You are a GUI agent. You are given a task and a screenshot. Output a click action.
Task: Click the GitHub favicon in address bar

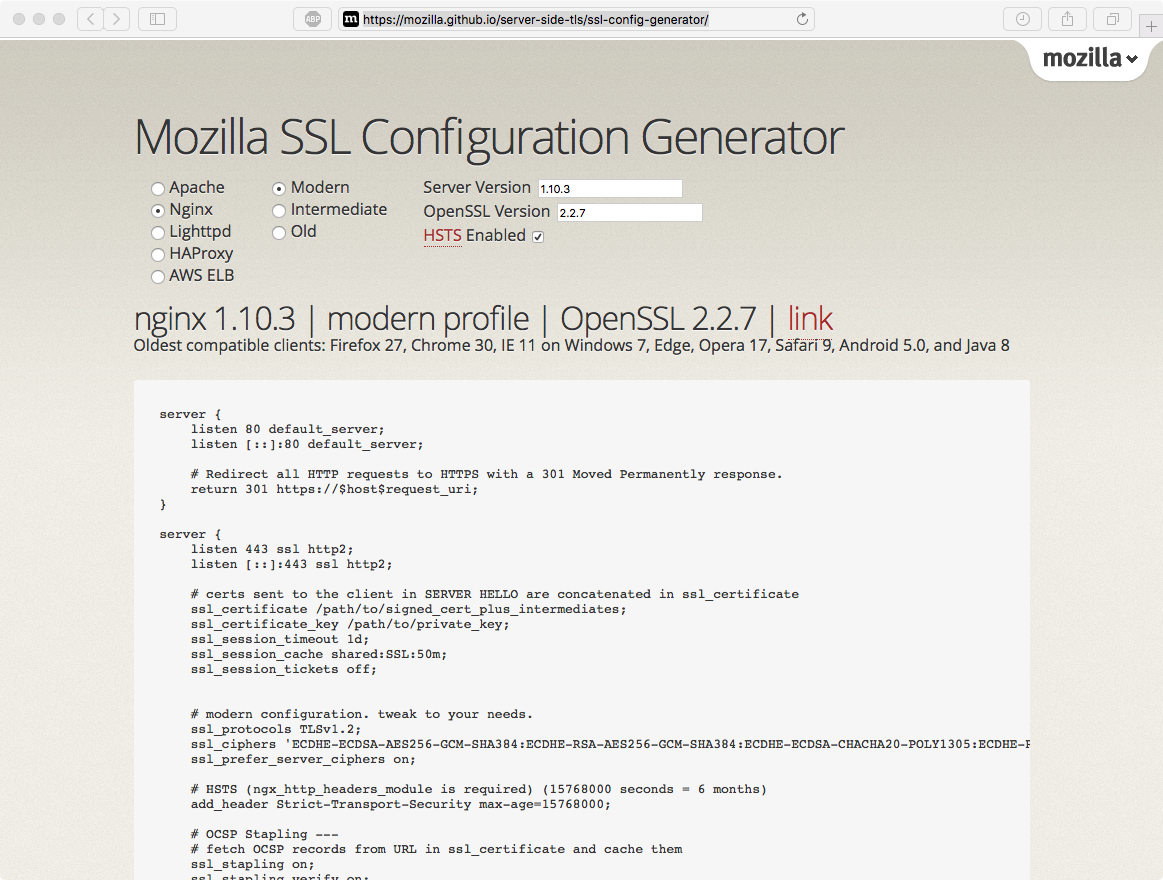(x=351, y=18)
